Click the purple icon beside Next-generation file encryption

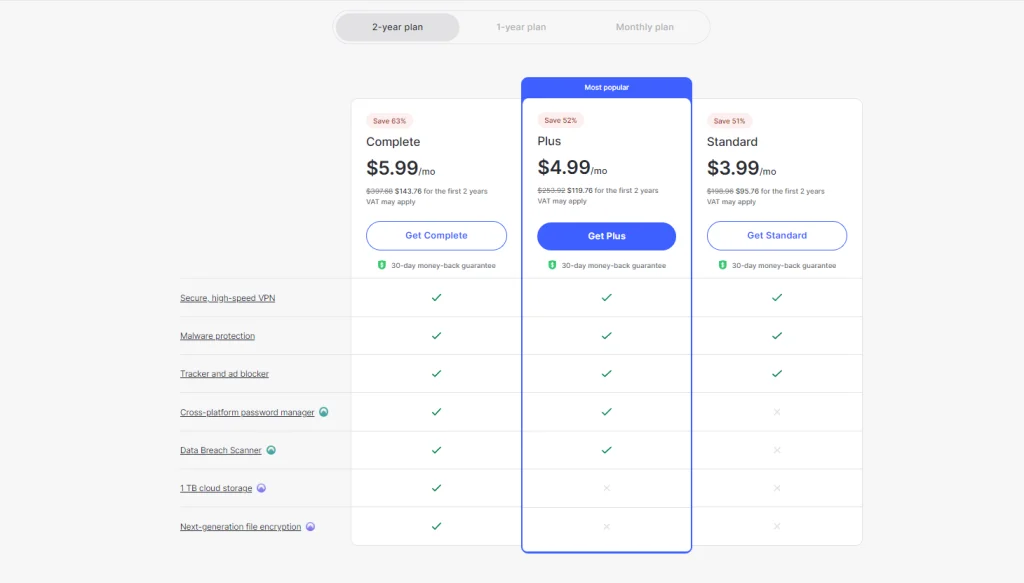[310, 526]
